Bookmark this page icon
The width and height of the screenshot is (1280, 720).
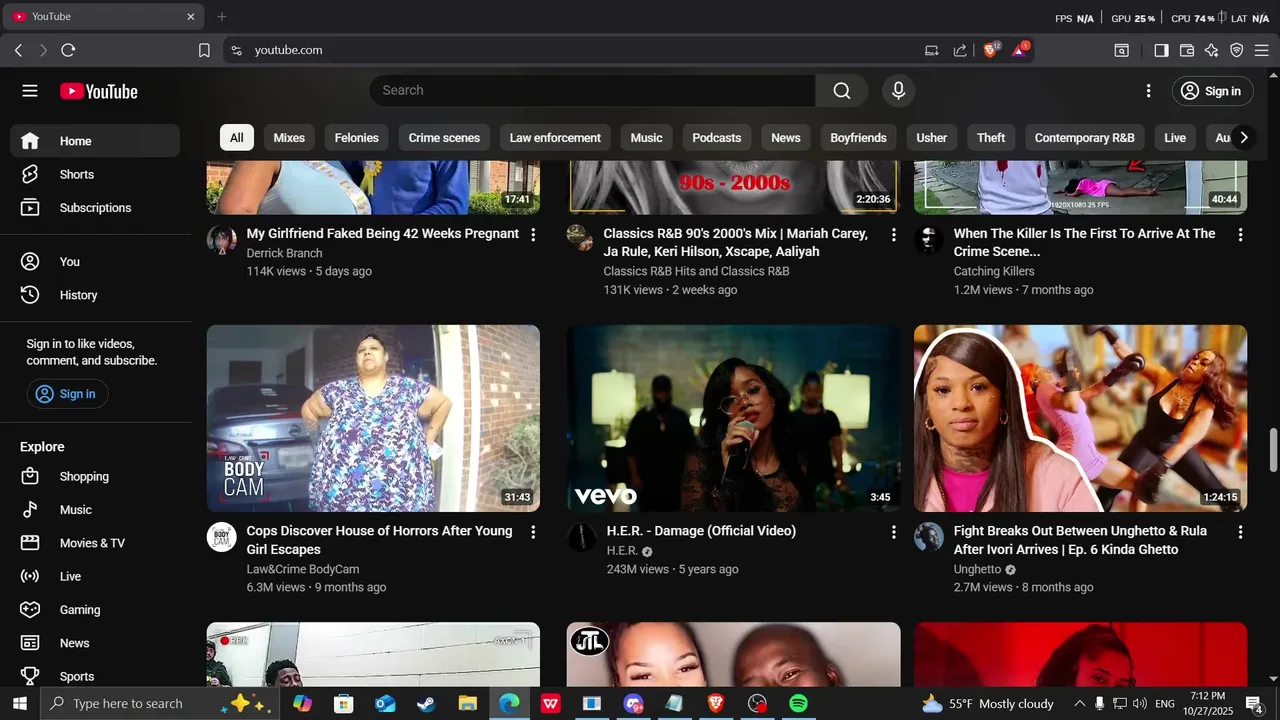click(x=204, y=50)
